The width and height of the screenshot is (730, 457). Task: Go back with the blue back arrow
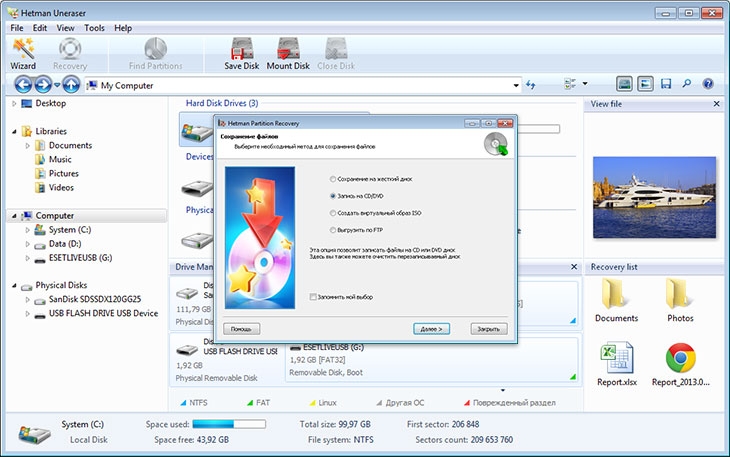23,85
